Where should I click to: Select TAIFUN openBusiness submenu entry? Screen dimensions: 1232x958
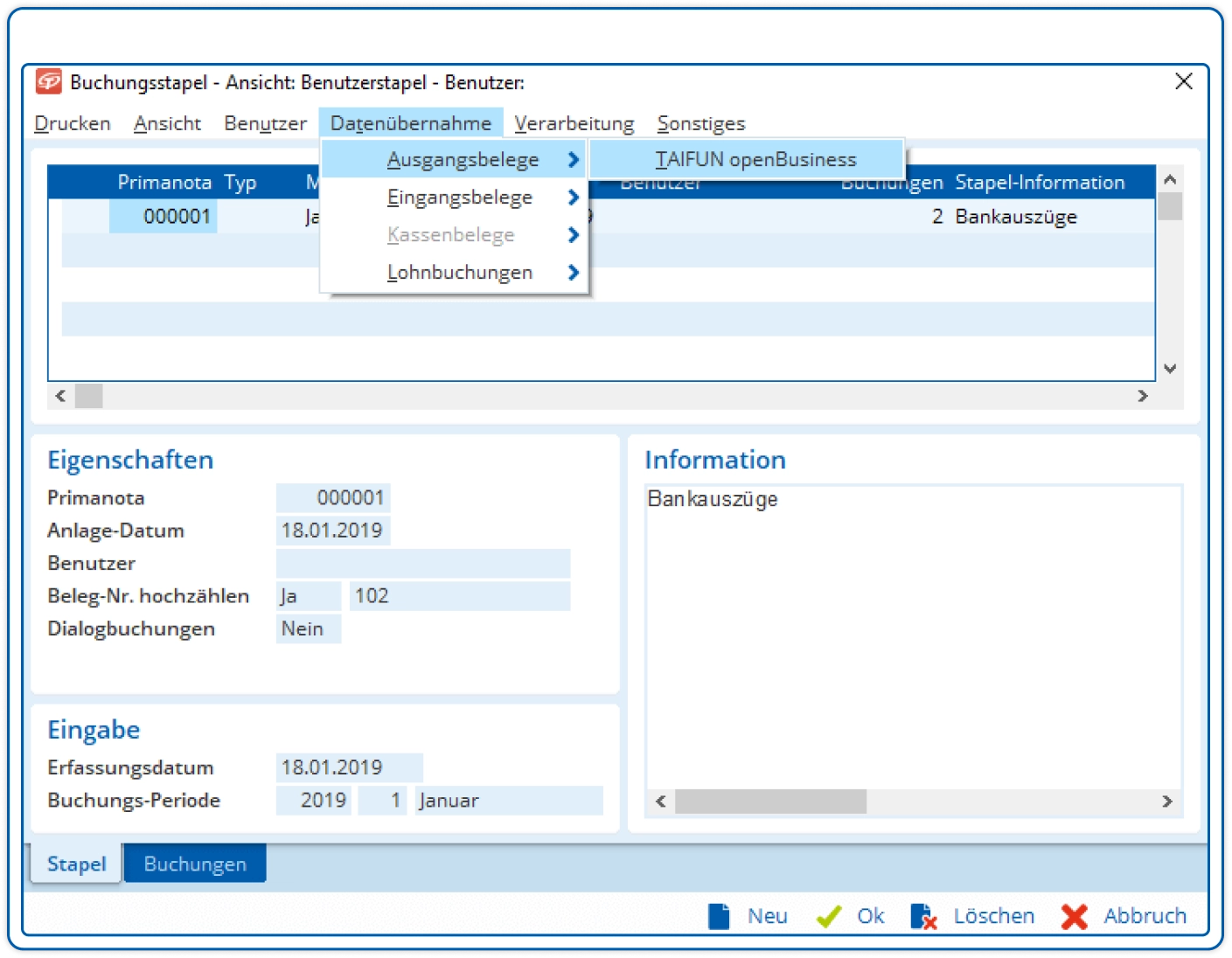[x=755, y=160]
